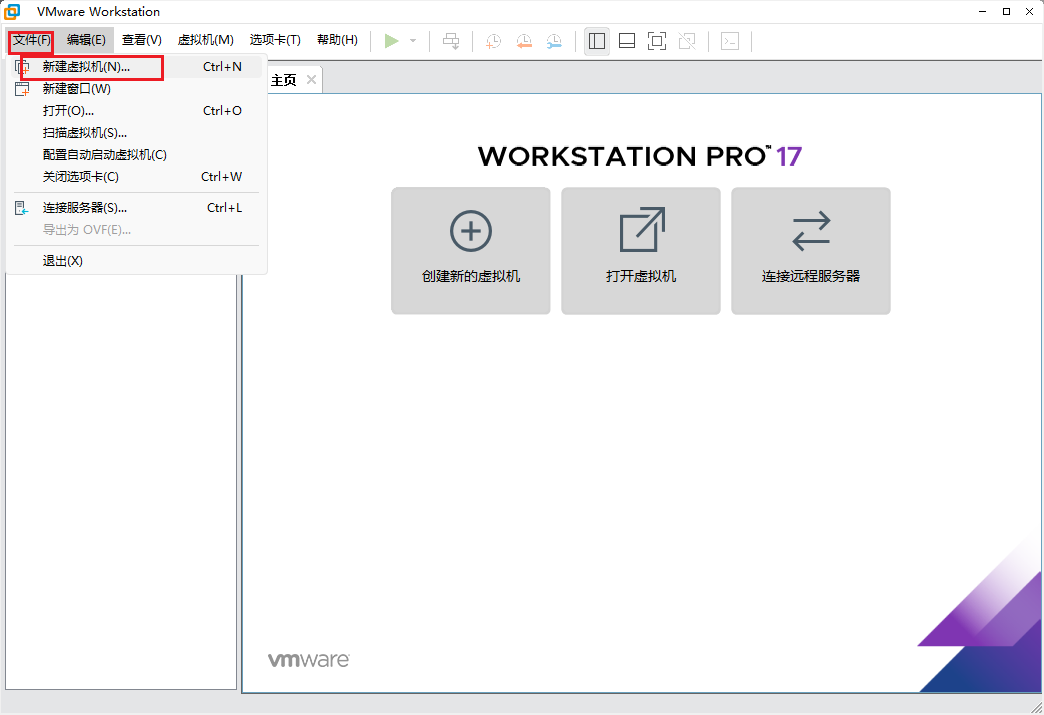Image resolution: width=1044 pixels, height=715 pixels.
Task: Open the 查看(V) menu
Action: [x=142, y=40]
